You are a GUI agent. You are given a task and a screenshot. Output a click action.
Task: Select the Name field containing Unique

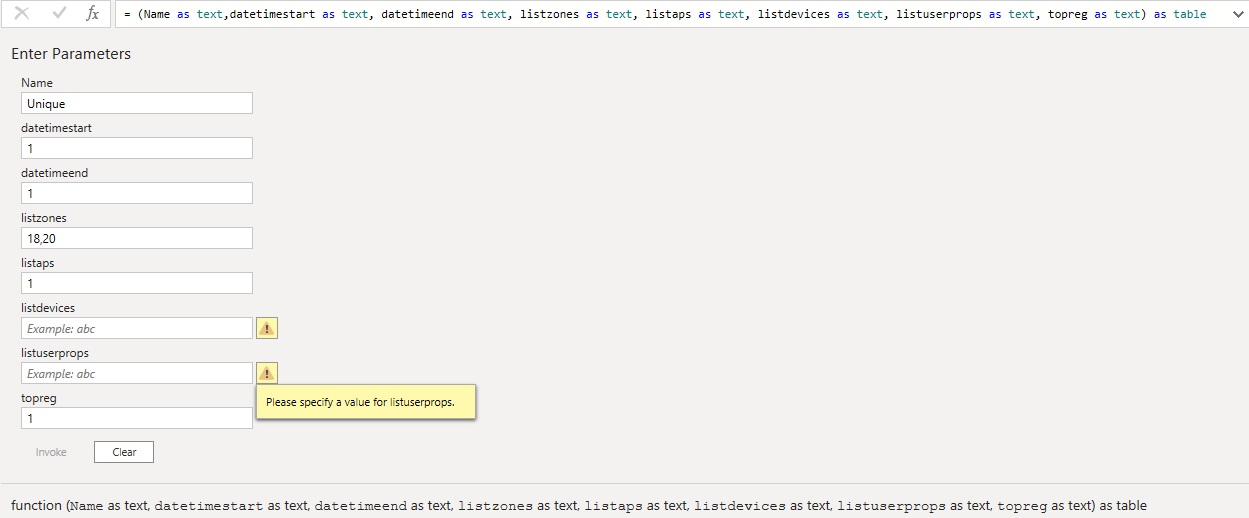point(137,103)
